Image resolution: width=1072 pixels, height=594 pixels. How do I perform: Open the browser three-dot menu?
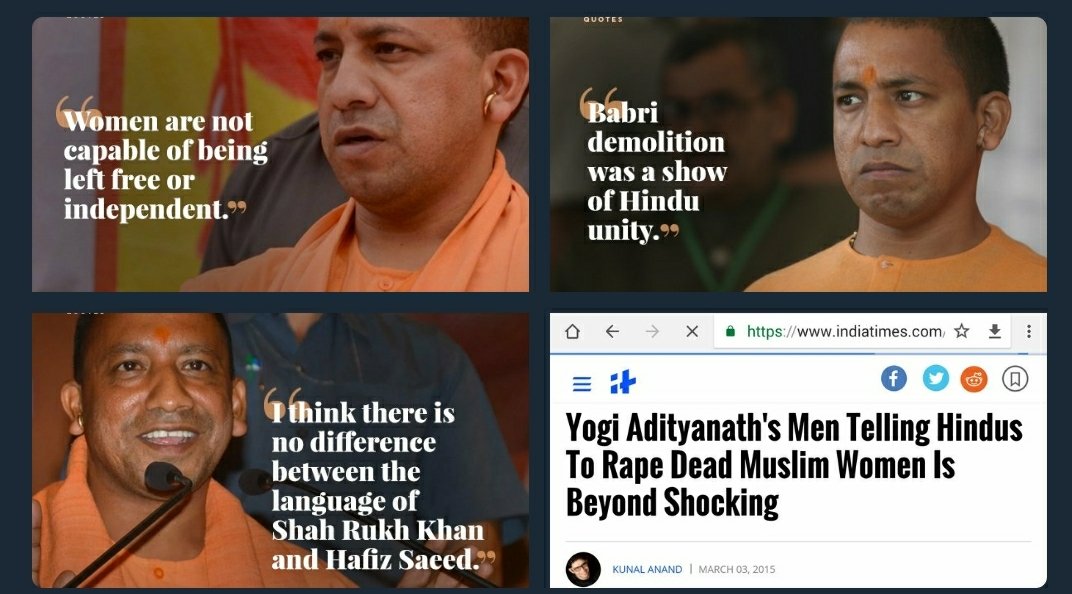point(1028,332)
